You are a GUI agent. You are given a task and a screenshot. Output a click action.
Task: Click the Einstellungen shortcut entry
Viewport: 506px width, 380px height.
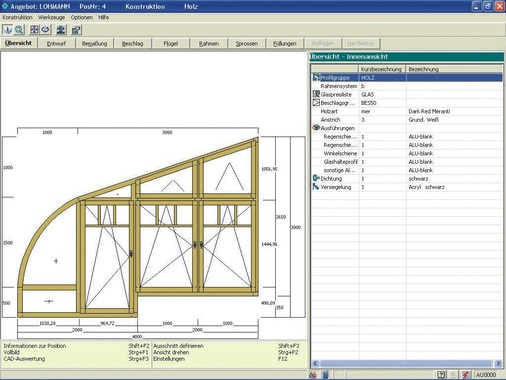pyautogui.click(x=169, y=359)
